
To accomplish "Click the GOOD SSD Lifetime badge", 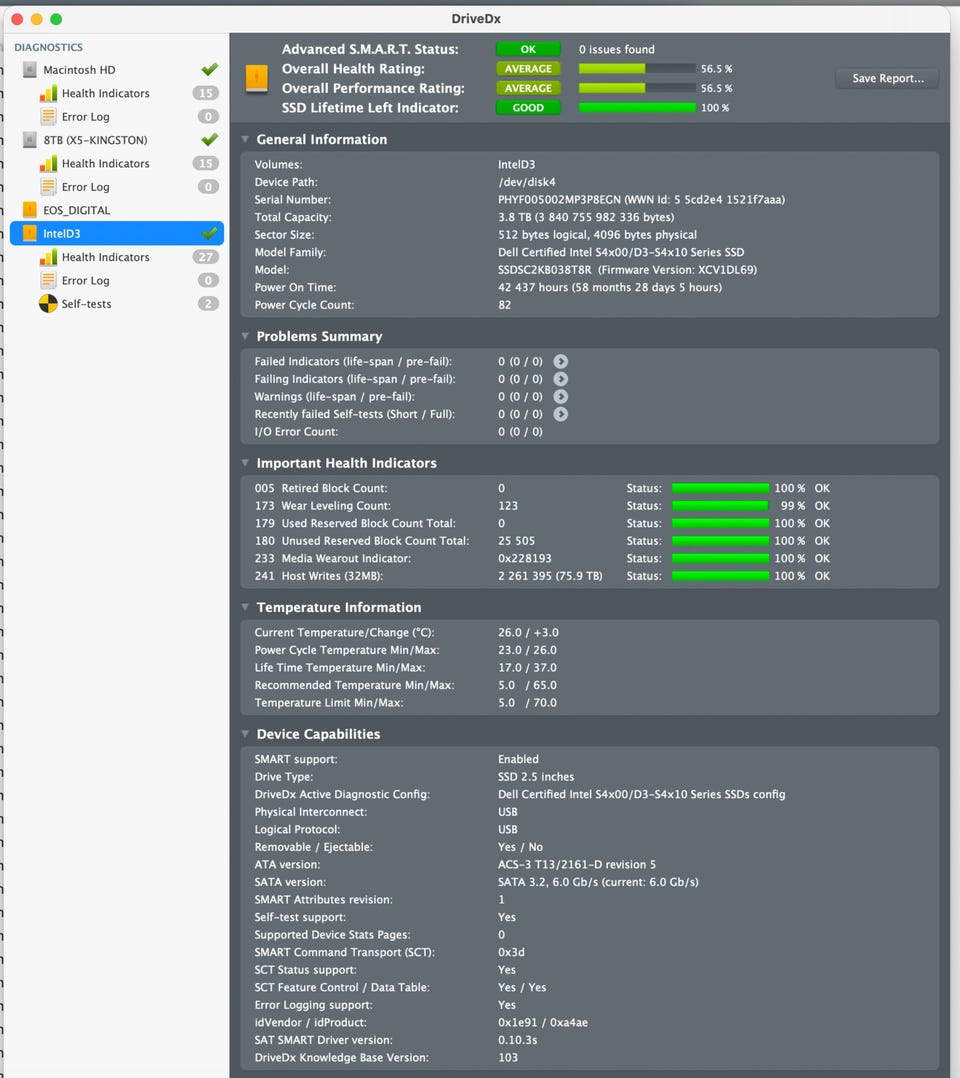I will click(528, 107).
